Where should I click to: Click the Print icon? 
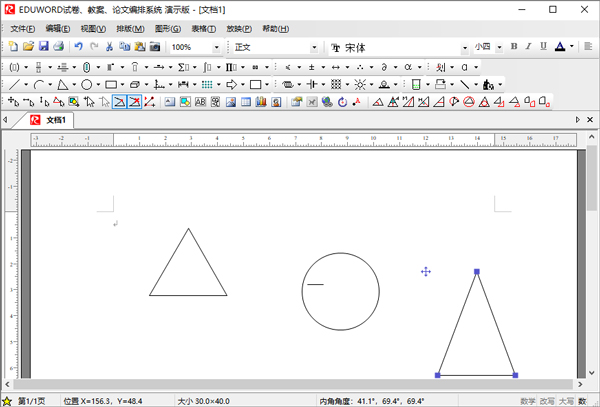(x=59, y=47)
